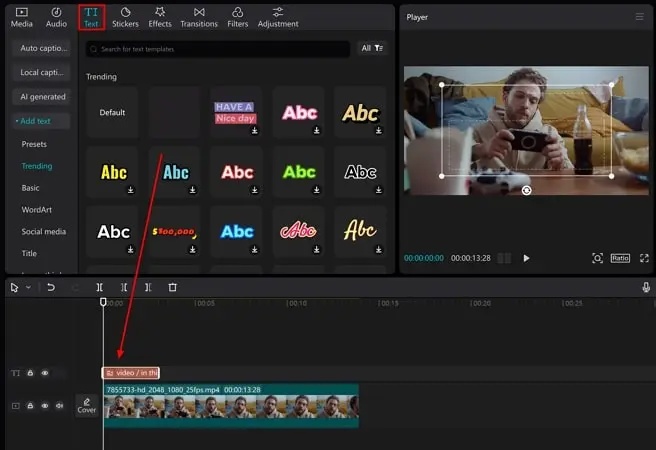656x450 pixels.
Task: Choose the pink cursive Abc template
Action: point(298,231)
